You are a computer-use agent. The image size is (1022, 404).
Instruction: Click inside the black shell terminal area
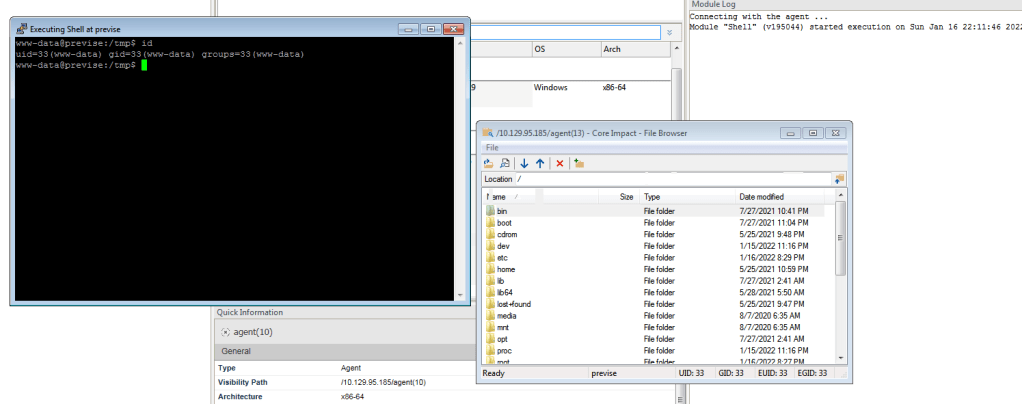240,180
